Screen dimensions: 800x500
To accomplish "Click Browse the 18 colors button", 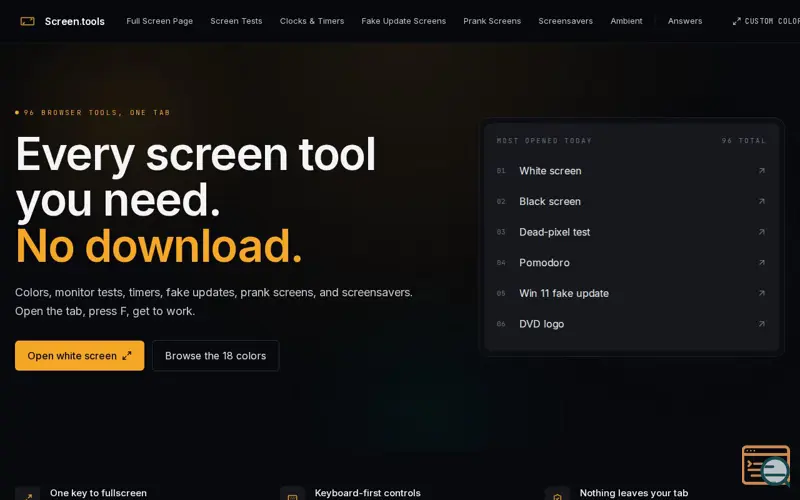I will click(215, 356).
